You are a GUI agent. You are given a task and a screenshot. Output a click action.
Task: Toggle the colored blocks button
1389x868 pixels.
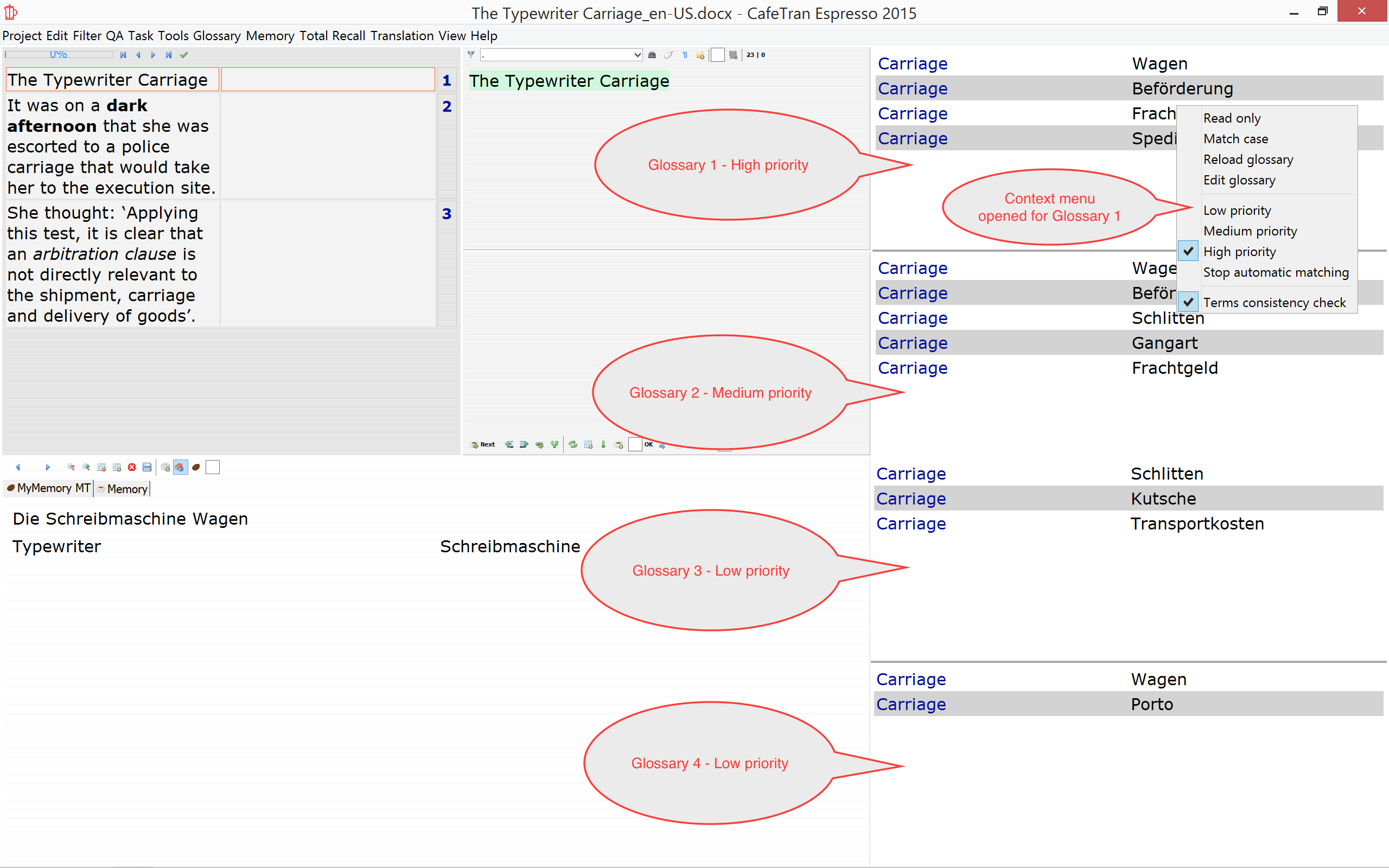coord(180,467)
